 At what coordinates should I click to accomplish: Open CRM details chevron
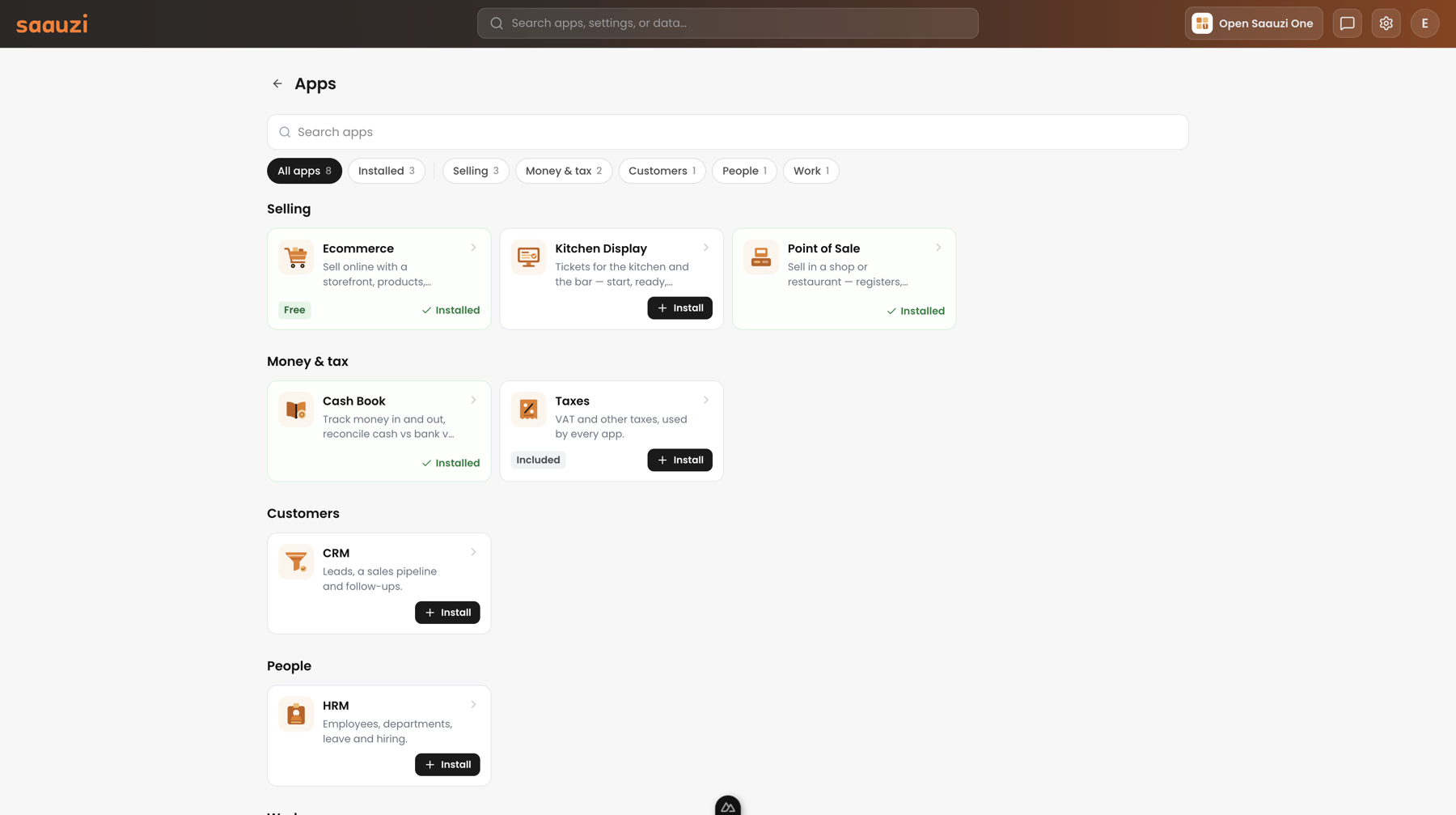(x=473, y=552)
